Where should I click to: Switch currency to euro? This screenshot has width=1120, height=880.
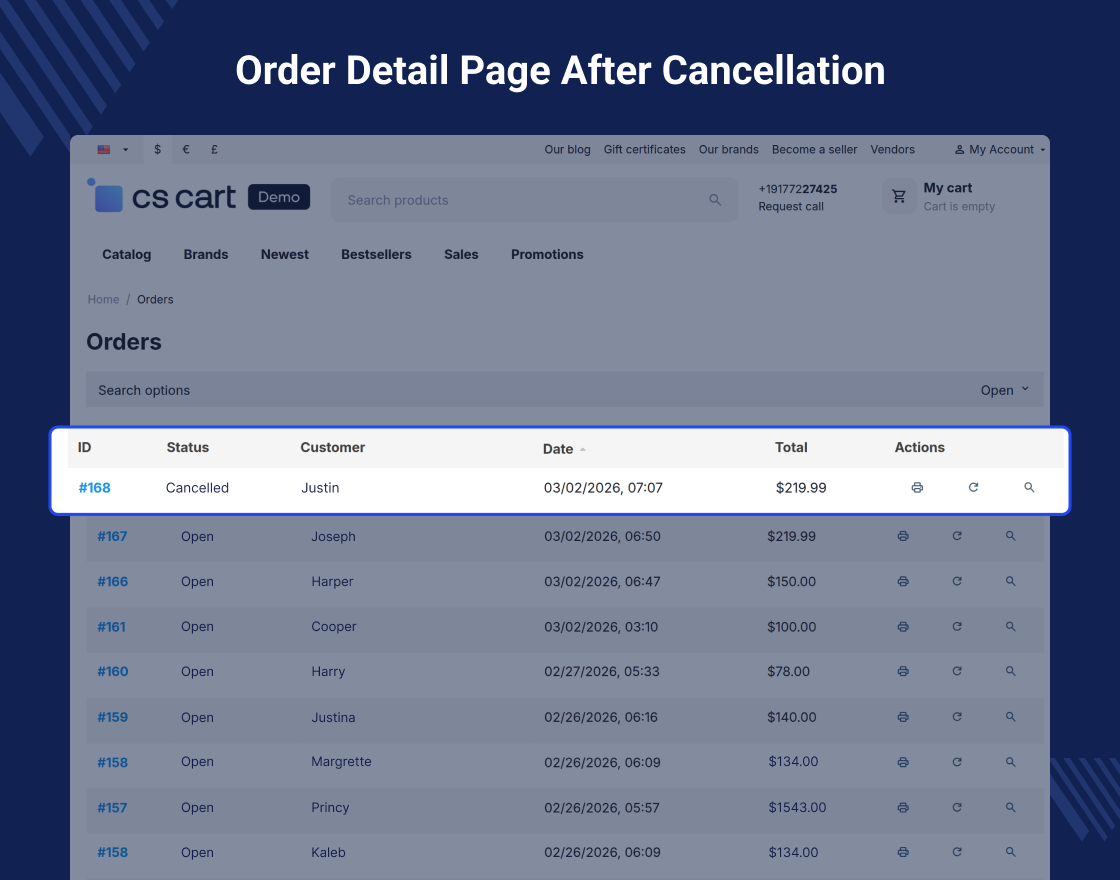pyautogui.click(x=186, y=149)
